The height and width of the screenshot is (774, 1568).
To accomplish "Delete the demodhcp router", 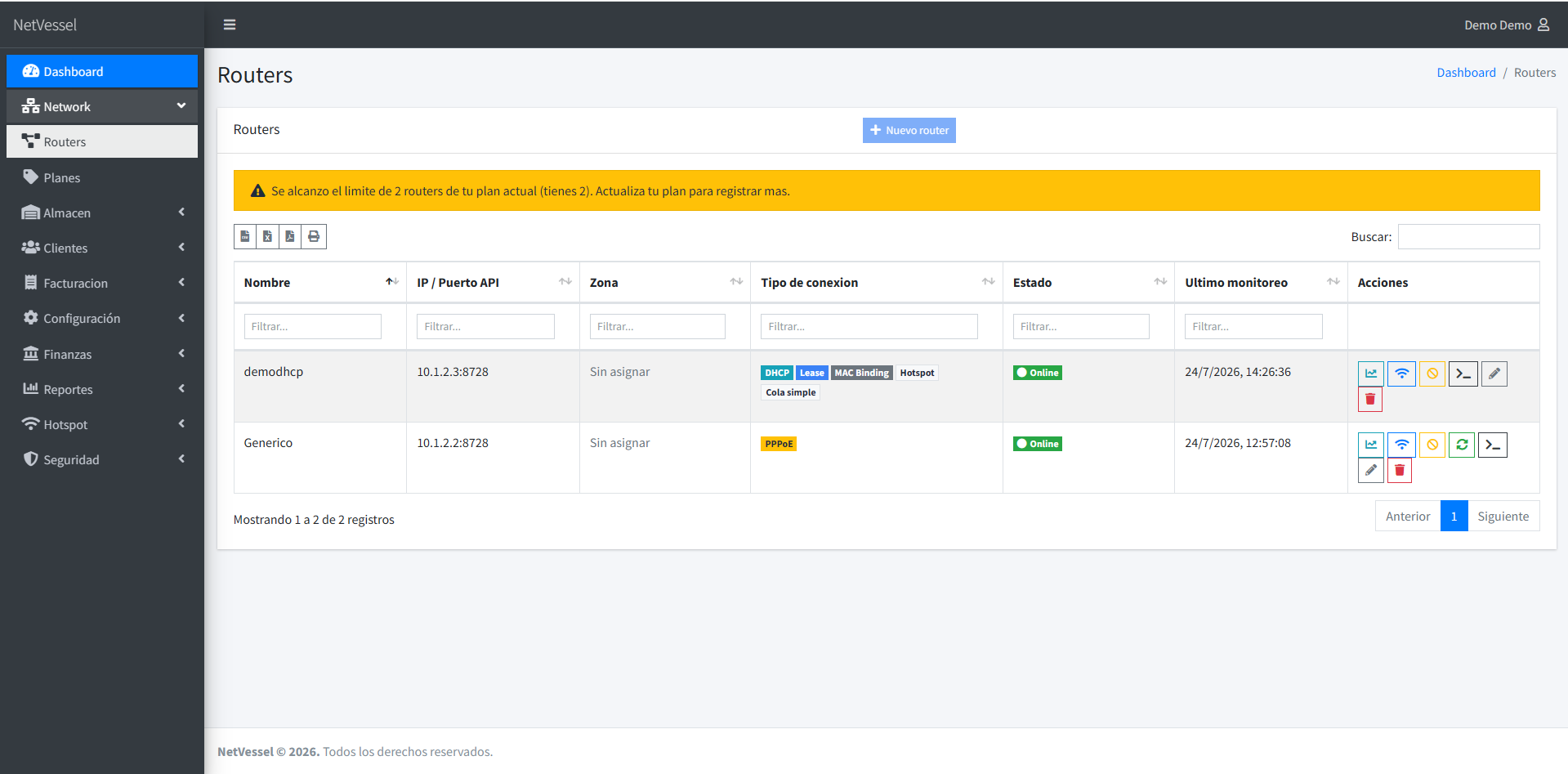I will tap(1370, 399).
